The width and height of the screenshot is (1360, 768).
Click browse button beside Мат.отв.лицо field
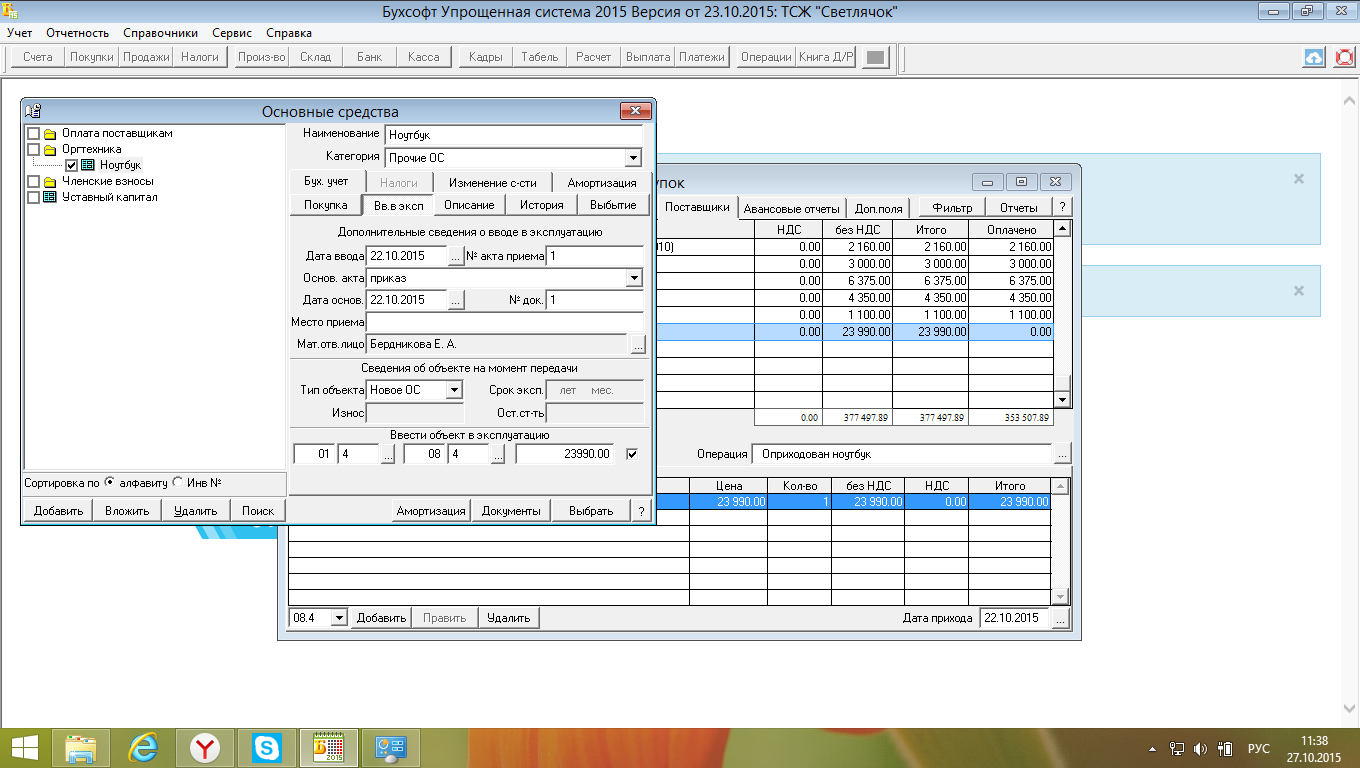pyautogui.click(x=636, y=344)
